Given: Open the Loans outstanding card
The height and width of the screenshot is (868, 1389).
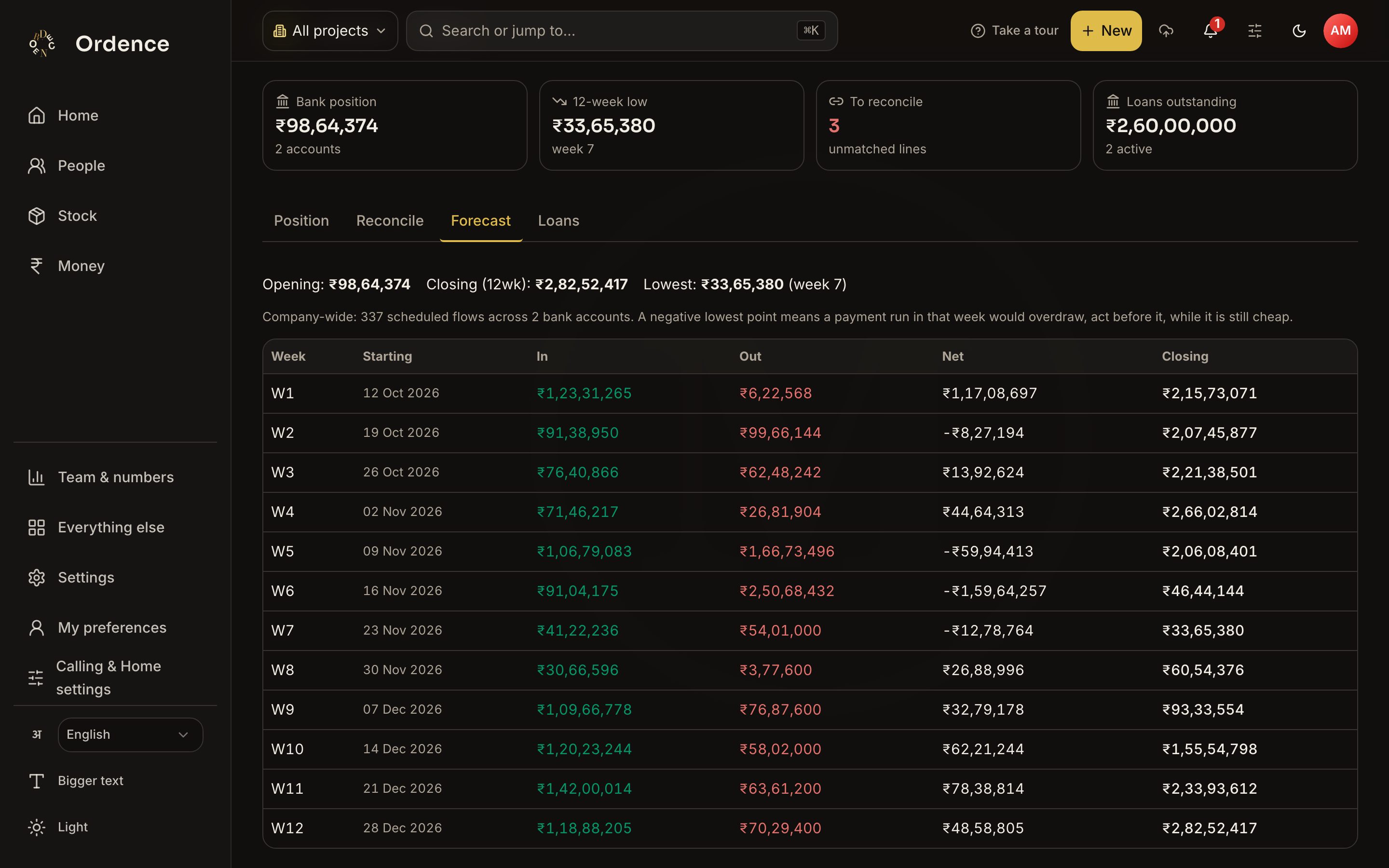Looking at the screenshot, I should pos(1225,125).
